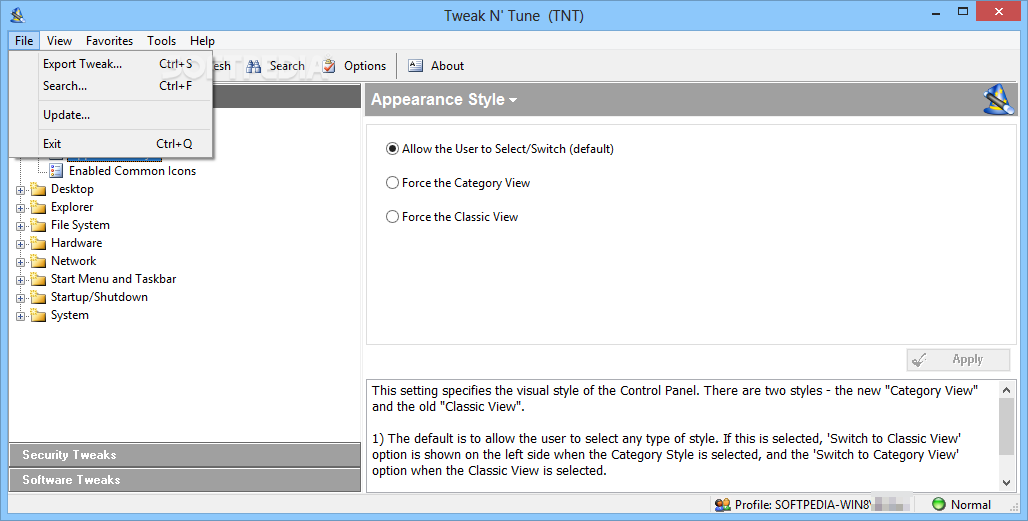Open the View menu

click(59, 41)
